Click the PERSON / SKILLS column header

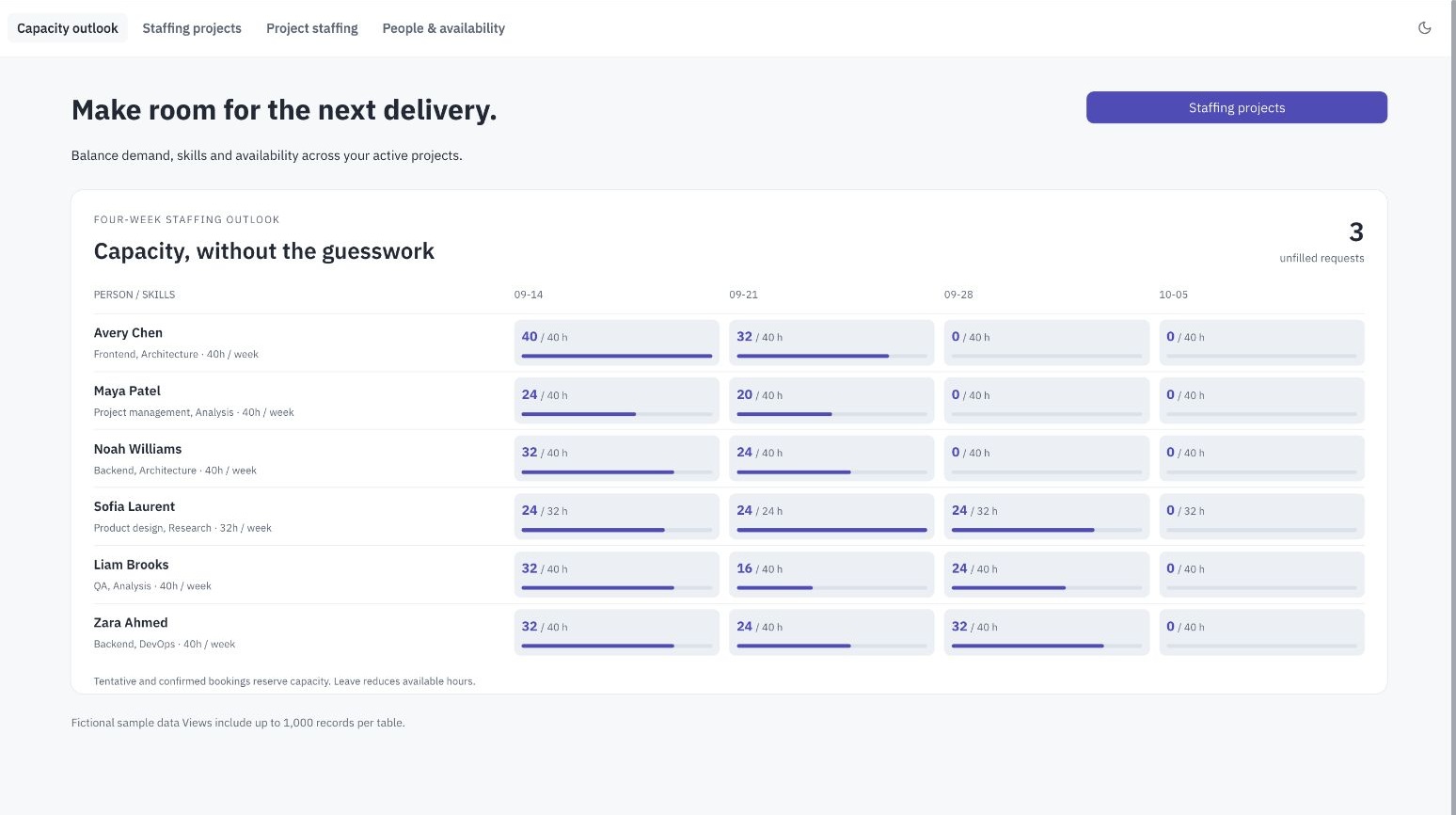[135, 295]
